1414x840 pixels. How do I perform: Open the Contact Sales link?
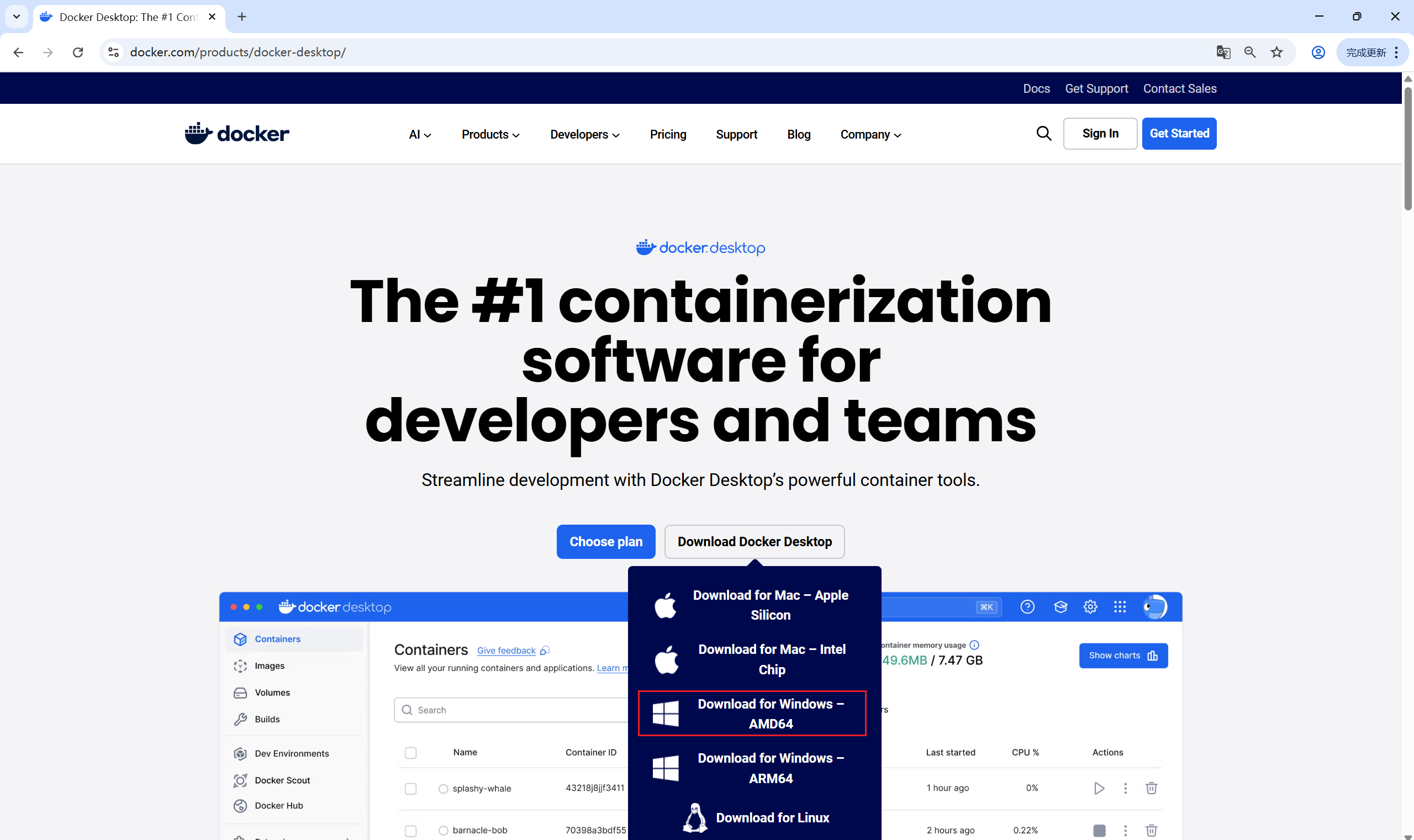(1179, 88)
